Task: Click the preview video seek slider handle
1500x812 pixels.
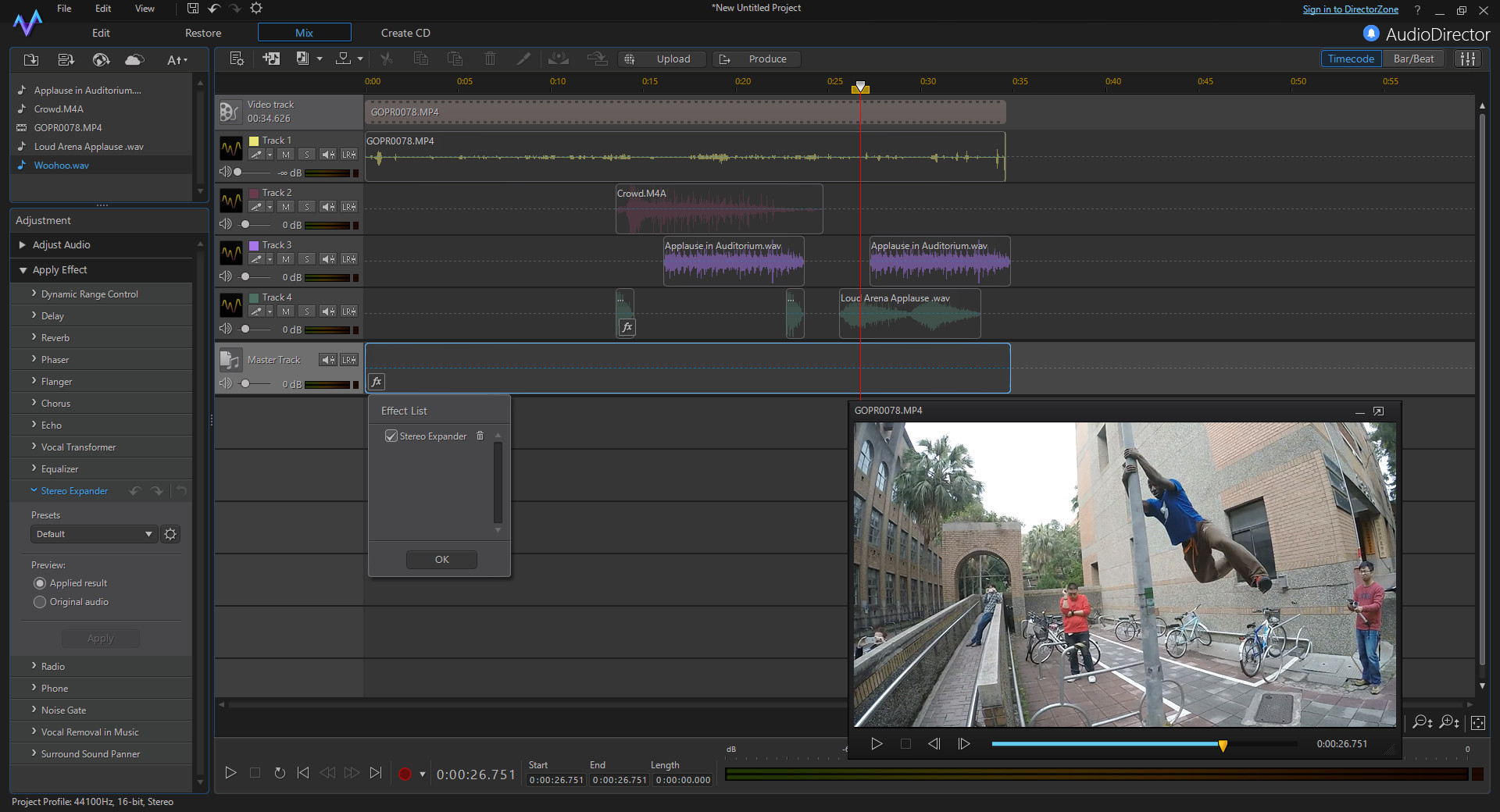Action: (1223, 745)
